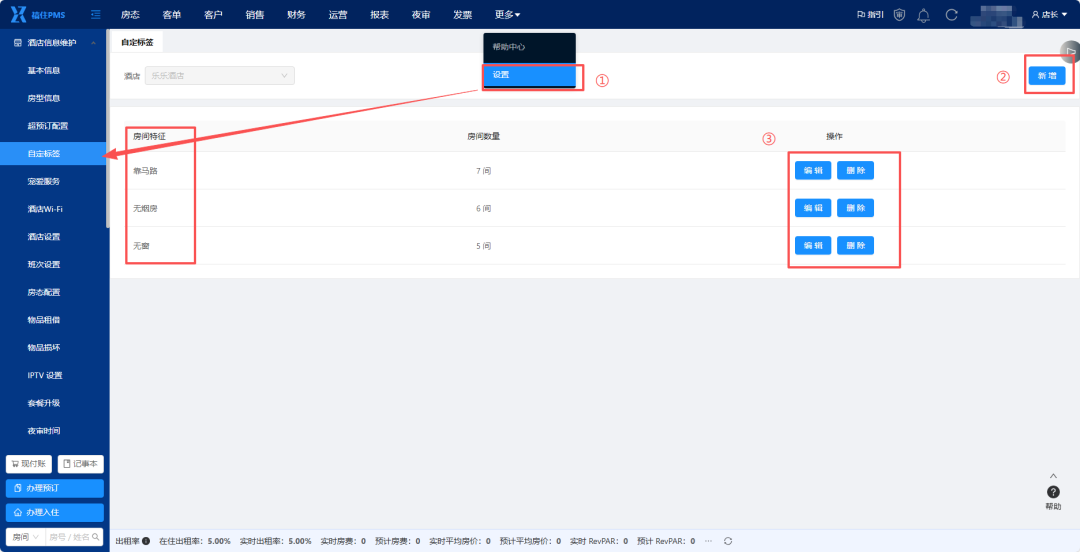Delete the 无烟房 tag row

[x=855, y=208]
